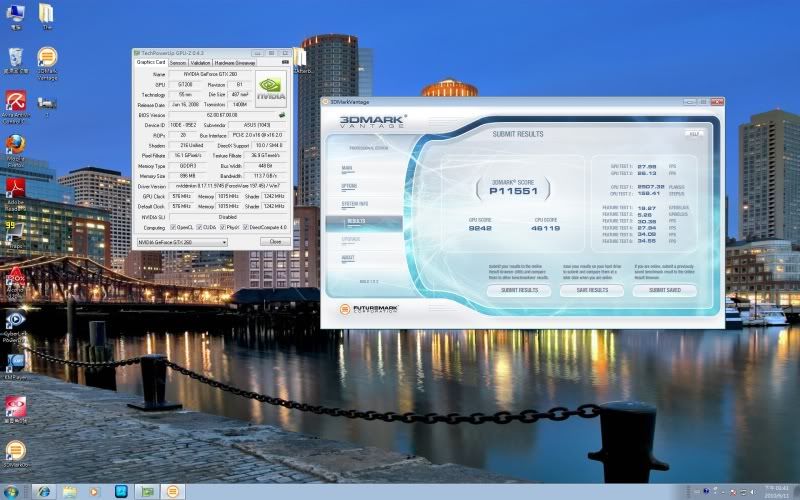Toggle CUDA checkbox in GPU-Z
The height and width of the screenshot is (500, 800).
[199, 227]
